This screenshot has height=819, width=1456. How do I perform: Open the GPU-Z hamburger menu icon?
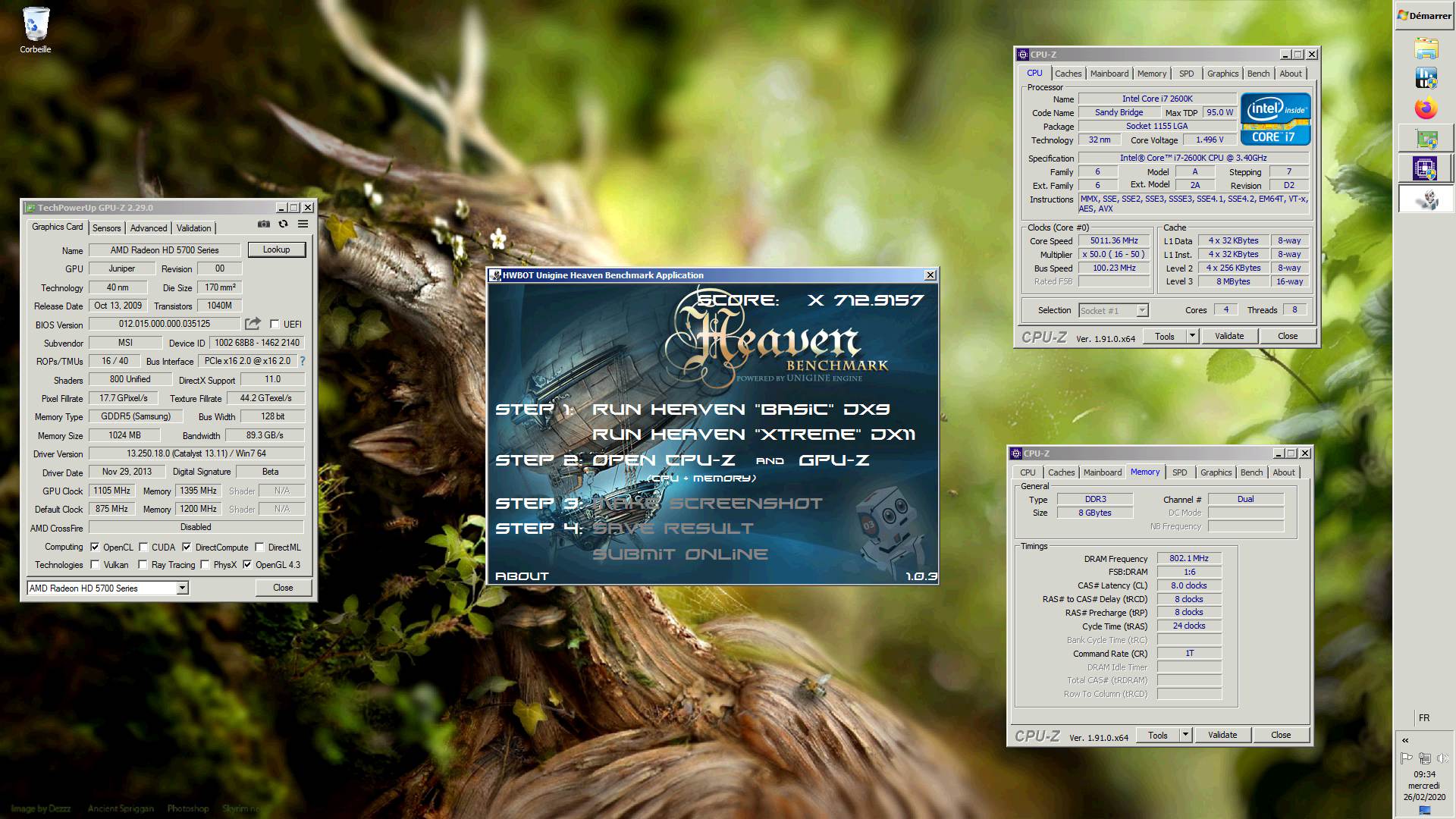point(303,224)
